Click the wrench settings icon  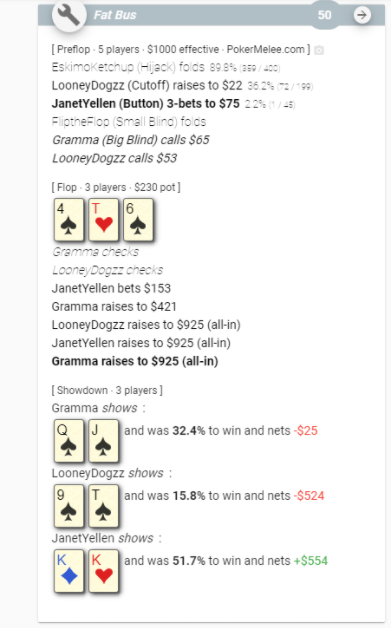pyautogui.click(x=69, y=15)
